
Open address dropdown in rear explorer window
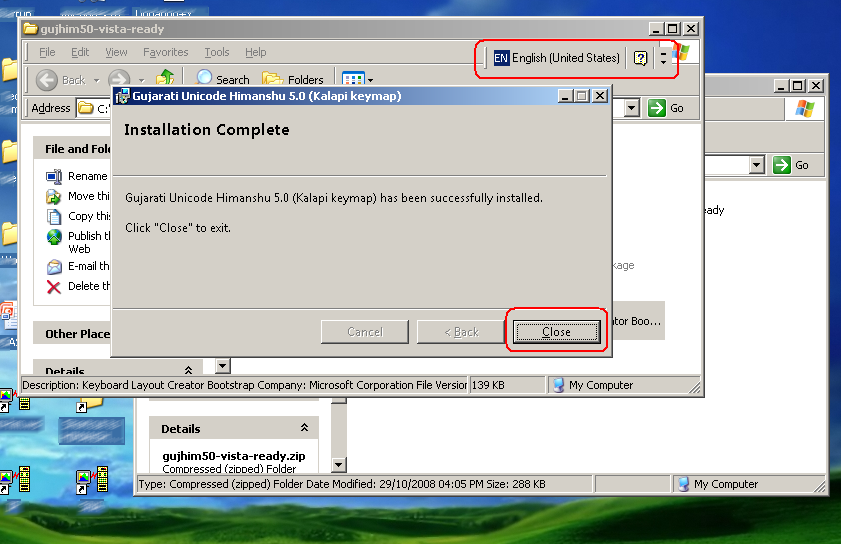click(757, 165)
